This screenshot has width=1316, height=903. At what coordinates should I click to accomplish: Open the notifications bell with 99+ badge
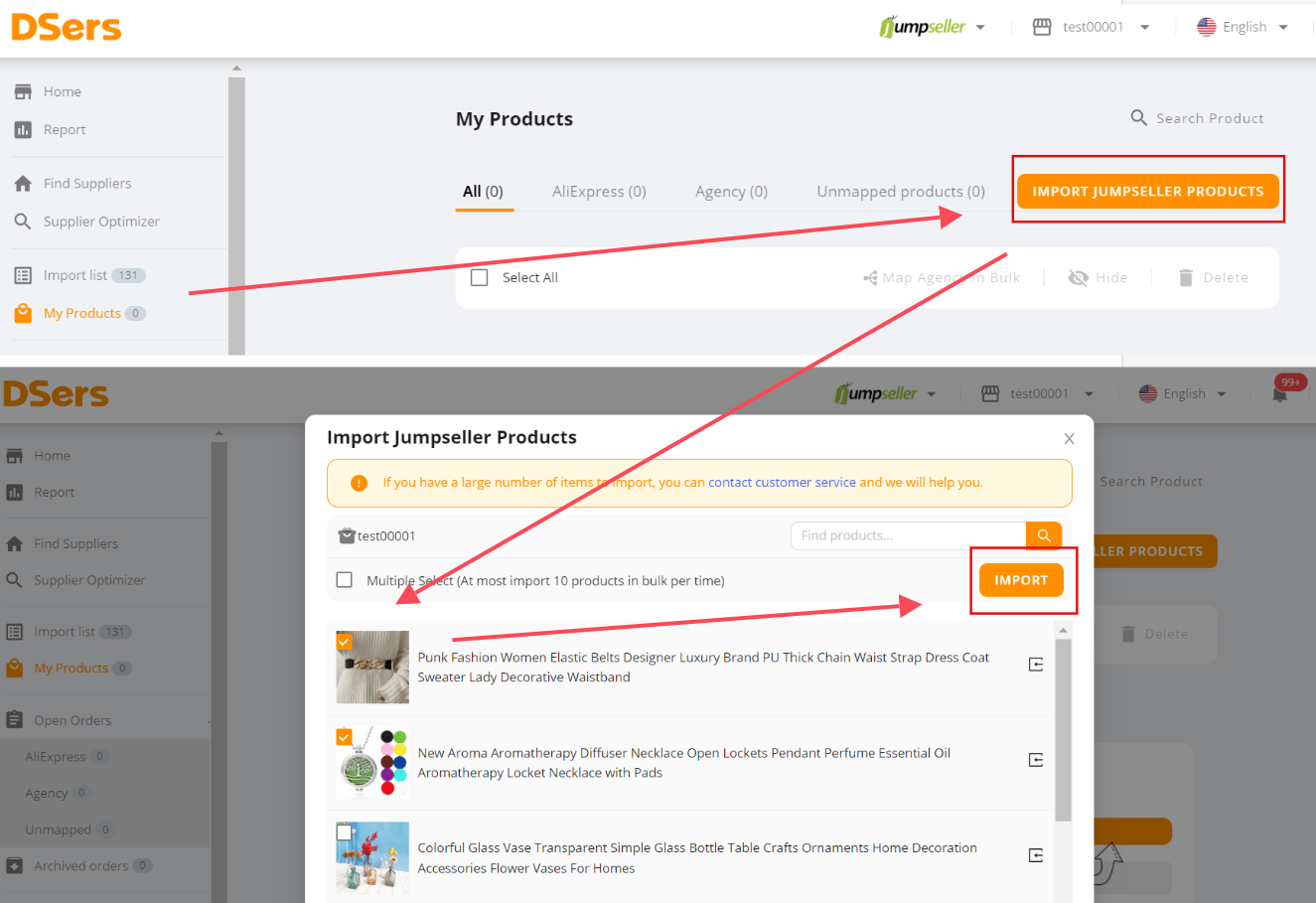pos(1279,394)
